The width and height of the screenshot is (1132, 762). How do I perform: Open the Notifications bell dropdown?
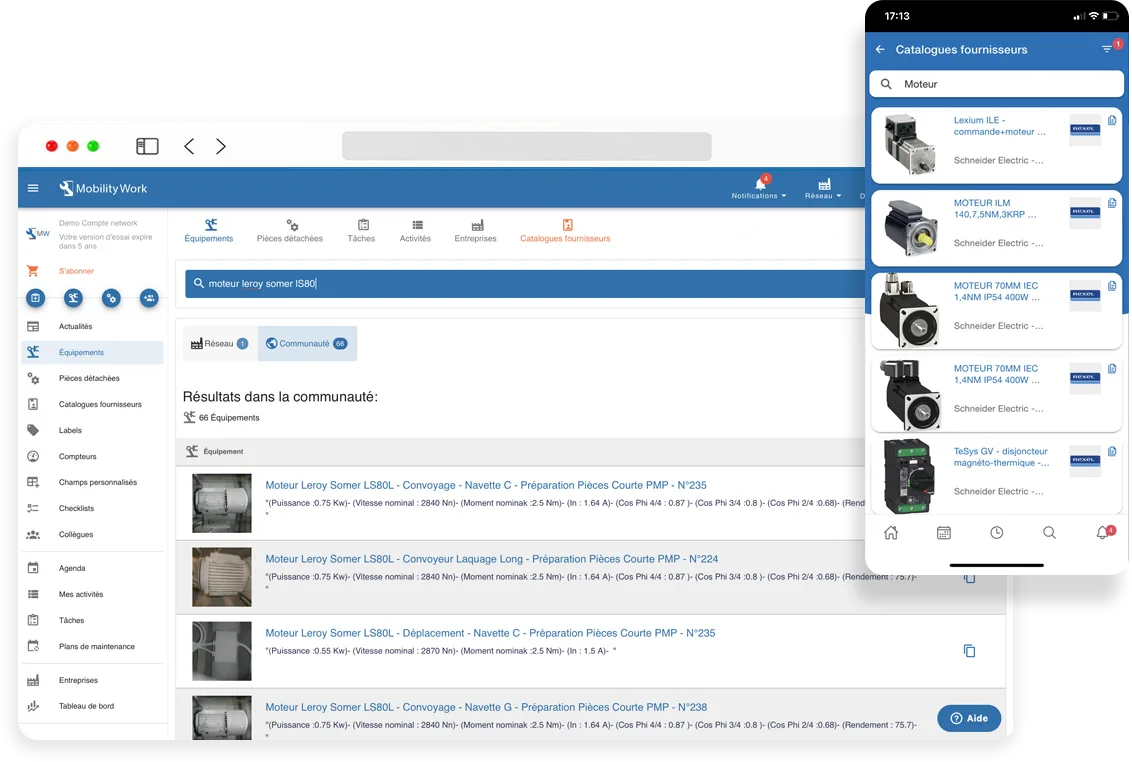click(759, 187)
